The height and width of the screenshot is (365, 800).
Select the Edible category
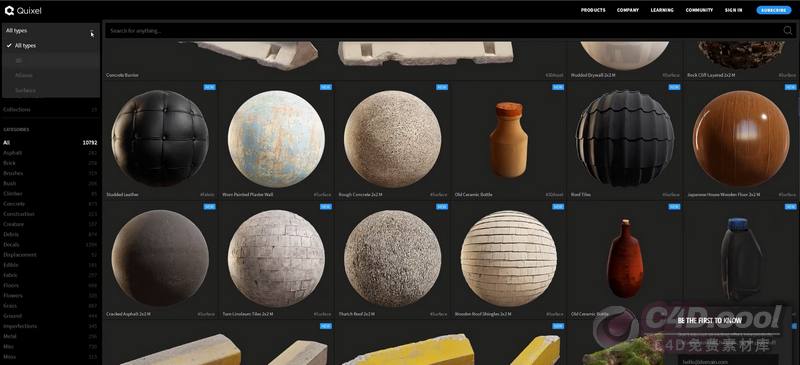[50, 265]
